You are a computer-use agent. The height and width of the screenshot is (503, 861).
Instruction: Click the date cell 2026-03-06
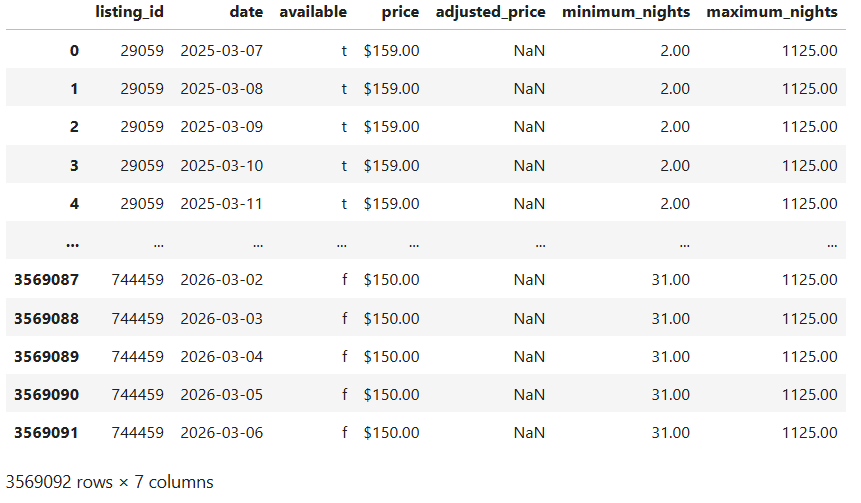click(222, 432)
